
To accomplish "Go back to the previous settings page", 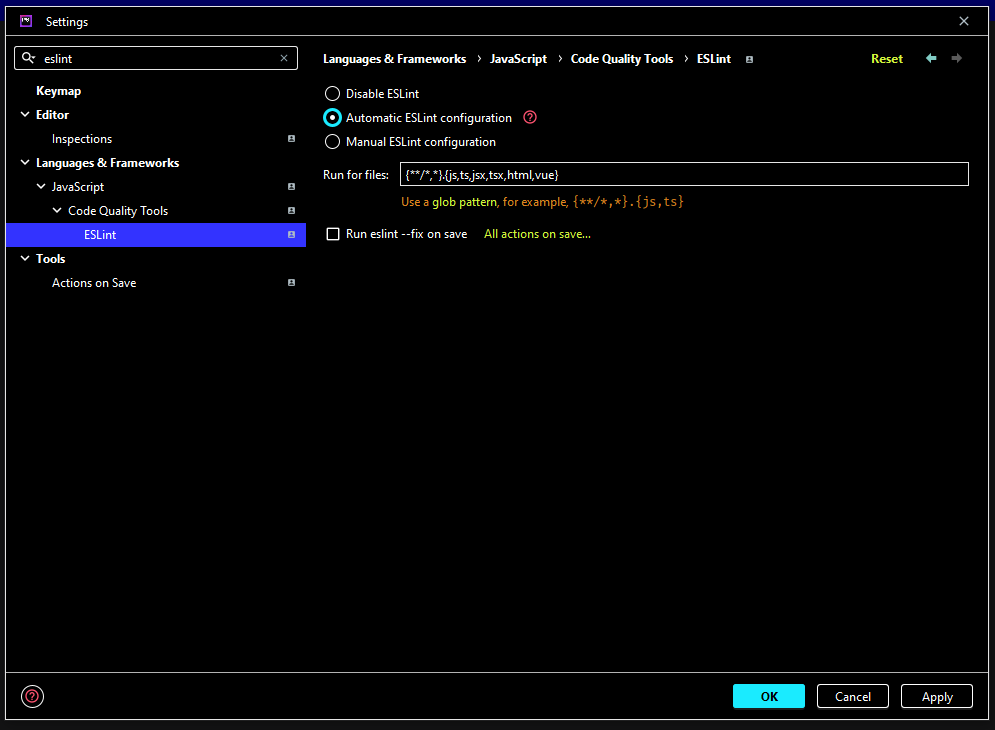I will tap(931, 58).
